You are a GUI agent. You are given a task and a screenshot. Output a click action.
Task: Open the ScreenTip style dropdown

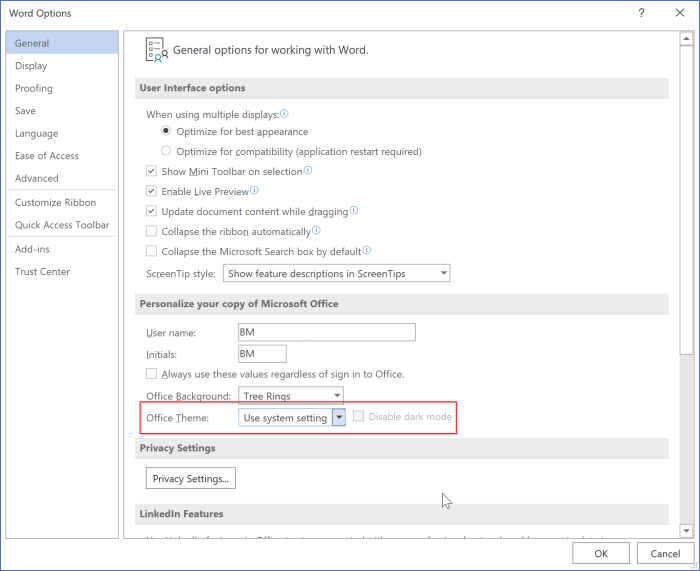pos(337,273)
